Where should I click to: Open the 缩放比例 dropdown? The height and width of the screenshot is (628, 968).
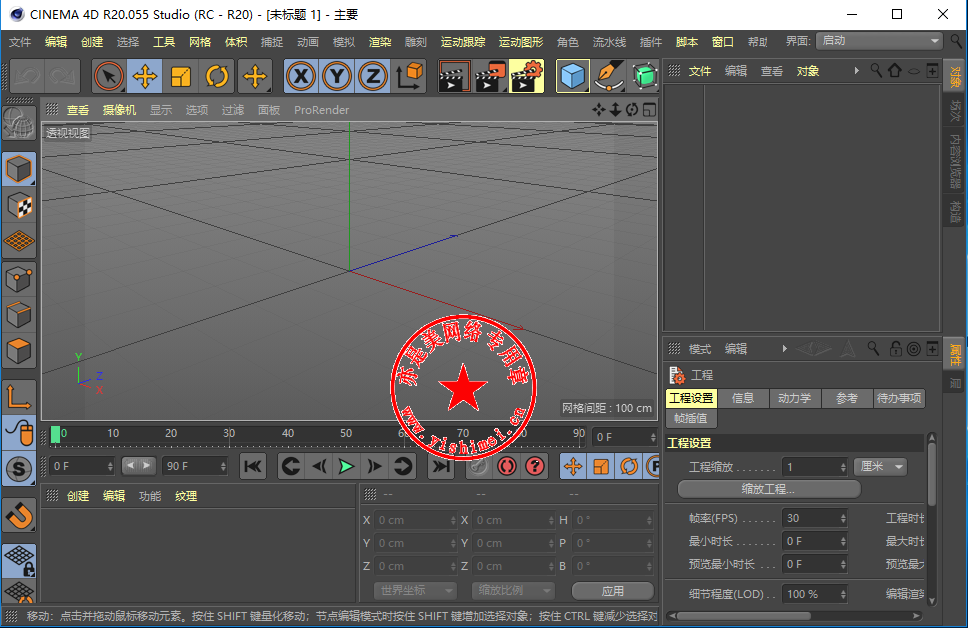coord(512,590)
